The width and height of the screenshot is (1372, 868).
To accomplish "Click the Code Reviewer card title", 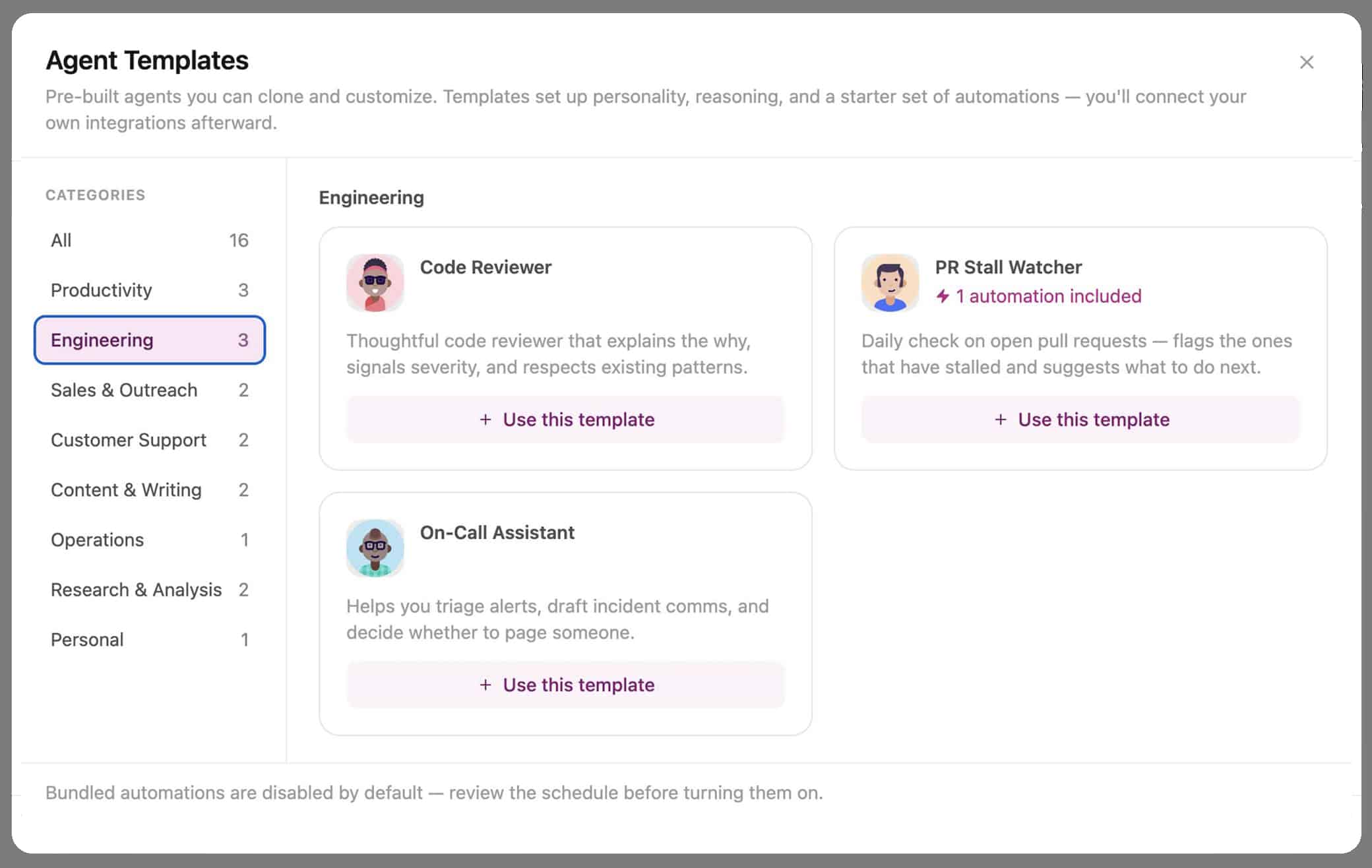I will [x=485, y=267].
